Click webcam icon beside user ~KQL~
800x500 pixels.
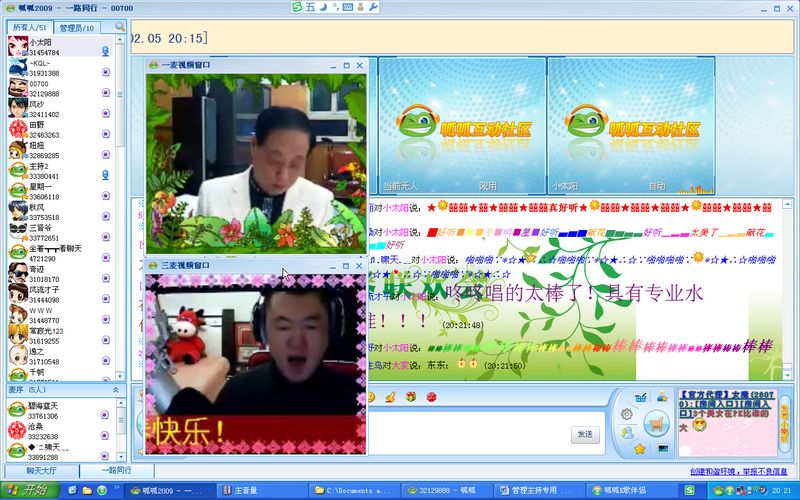coord(106,72)
